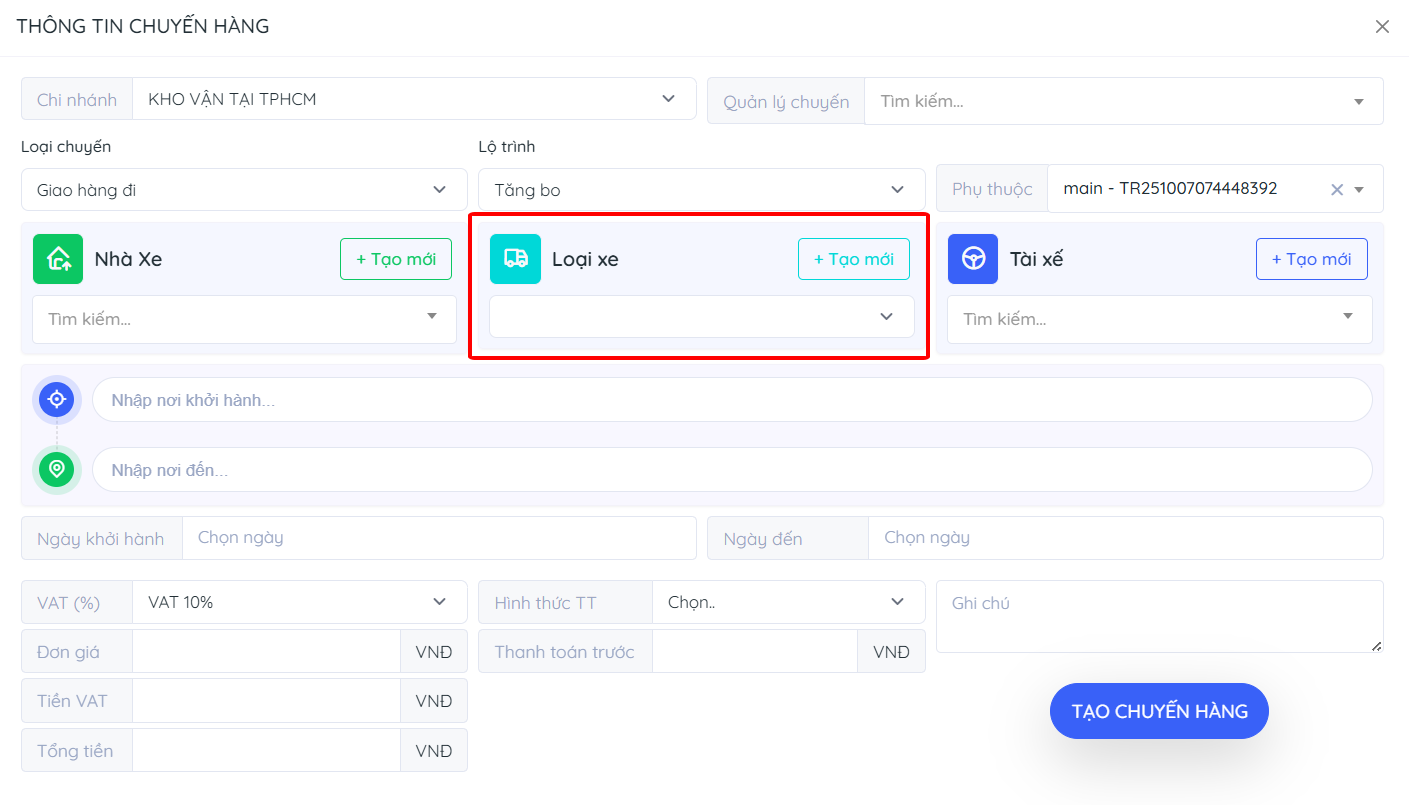Click the green destination pin icon

[57, 469]
